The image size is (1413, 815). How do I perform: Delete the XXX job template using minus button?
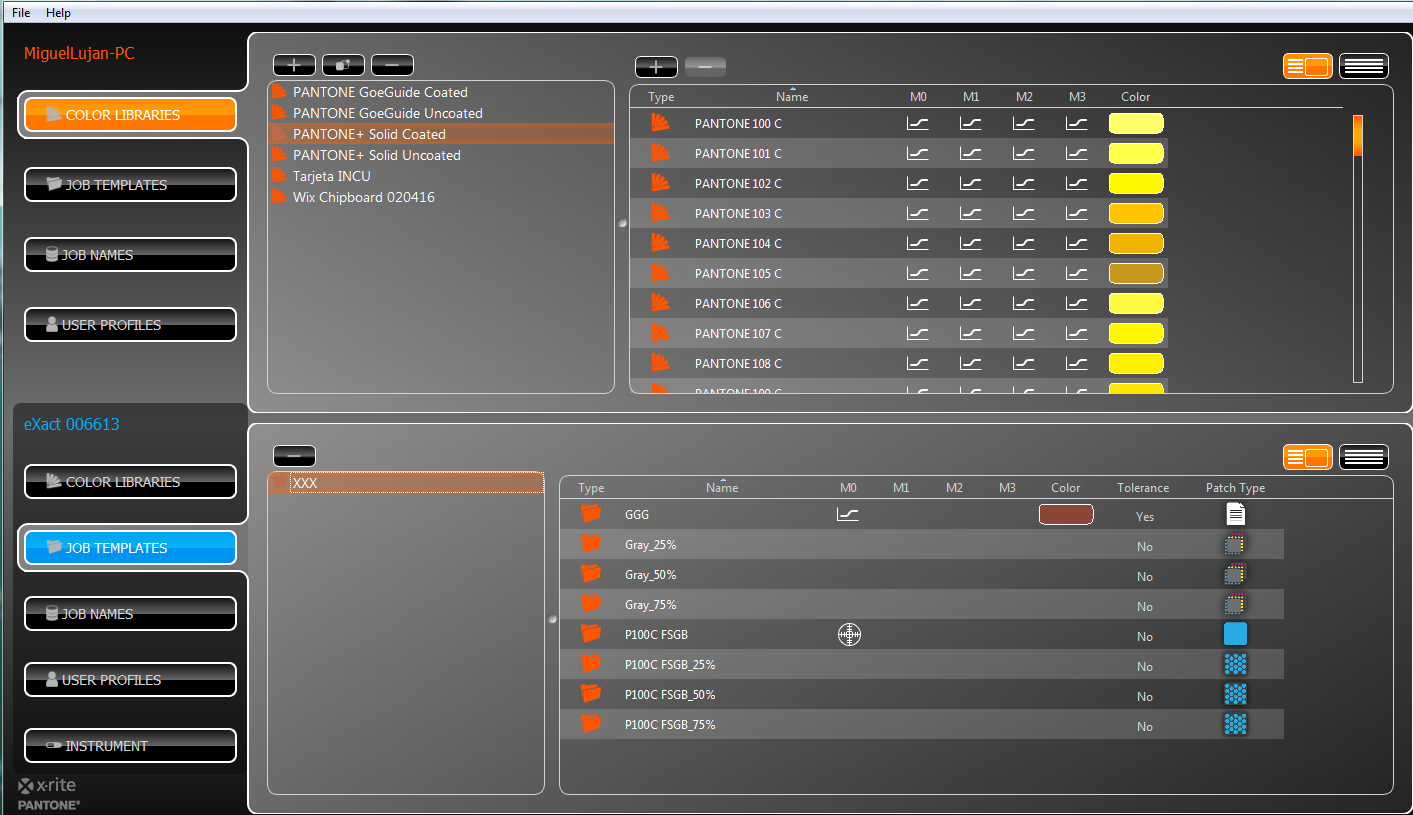click(x=294, y=456)
